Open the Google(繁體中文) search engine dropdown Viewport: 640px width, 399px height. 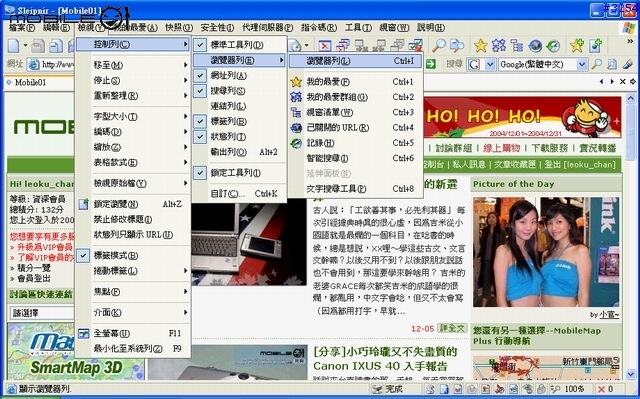click(582, 64)
